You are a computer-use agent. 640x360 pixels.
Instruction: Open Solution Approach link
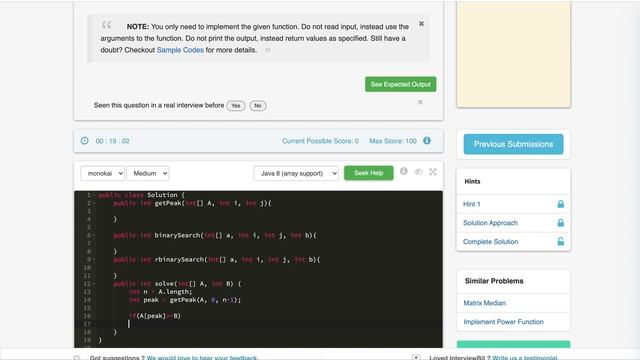pyautogui.click(x=490, y=223)
